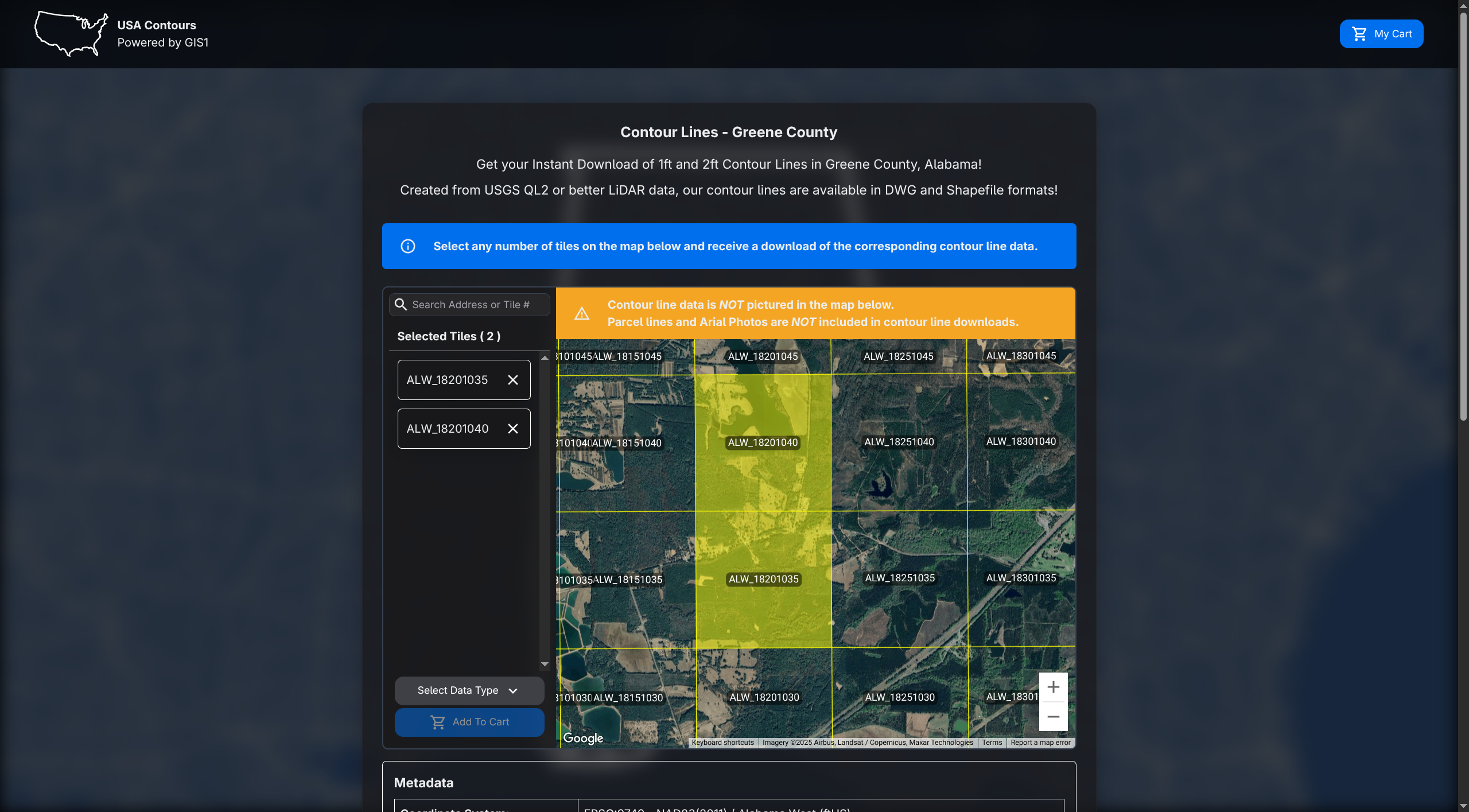The image size is (1469, 812).
Task: Zoom out the map with minus button
Action: pos(1052,717)
